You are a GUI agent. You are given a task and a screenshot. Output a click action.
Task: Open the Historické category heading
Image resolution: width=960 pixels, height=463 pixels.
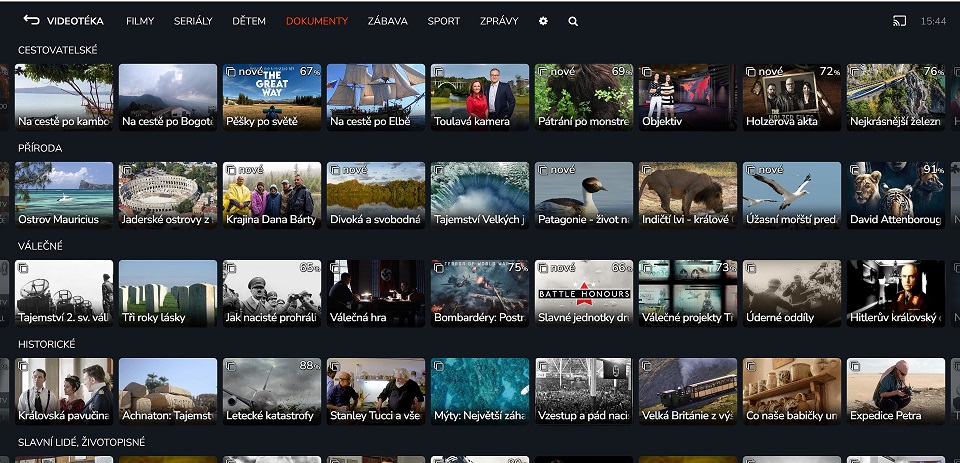47,344
